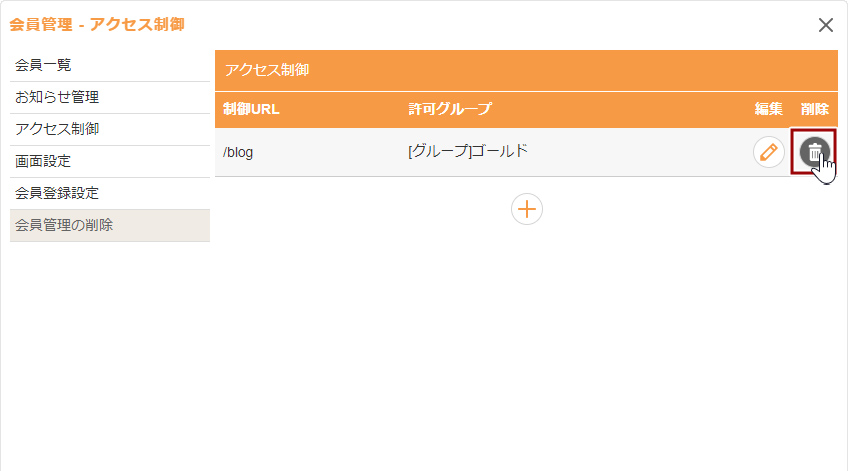Screen dimensions: 848x471
Task: Click the 許可グループ column header
Action: [449, 109]
